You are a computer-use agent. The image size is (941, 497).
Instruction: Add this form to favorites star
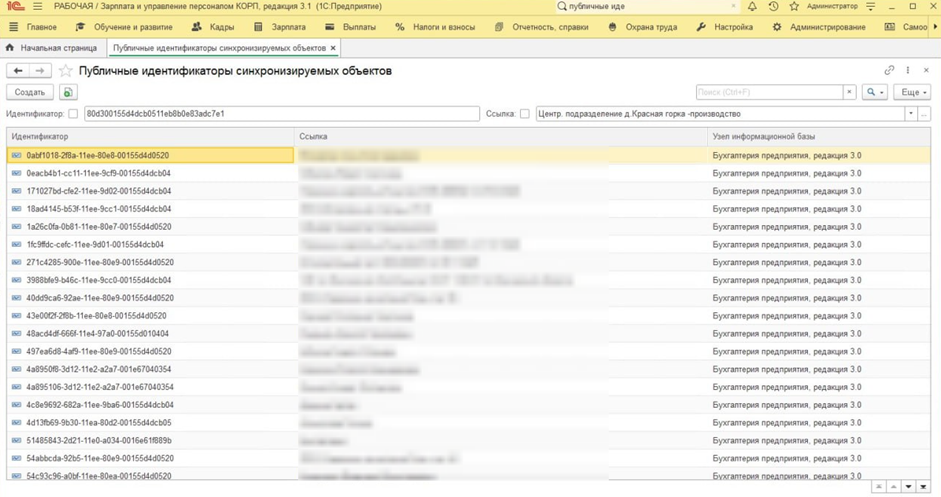(65, 71)
